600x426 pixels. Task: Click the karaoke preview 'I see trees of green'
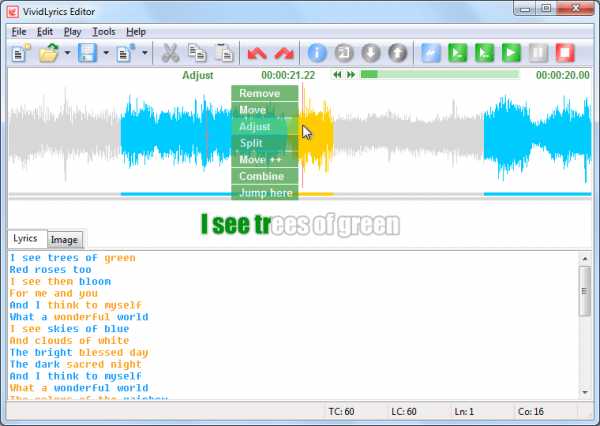click(x=300, y=225)
